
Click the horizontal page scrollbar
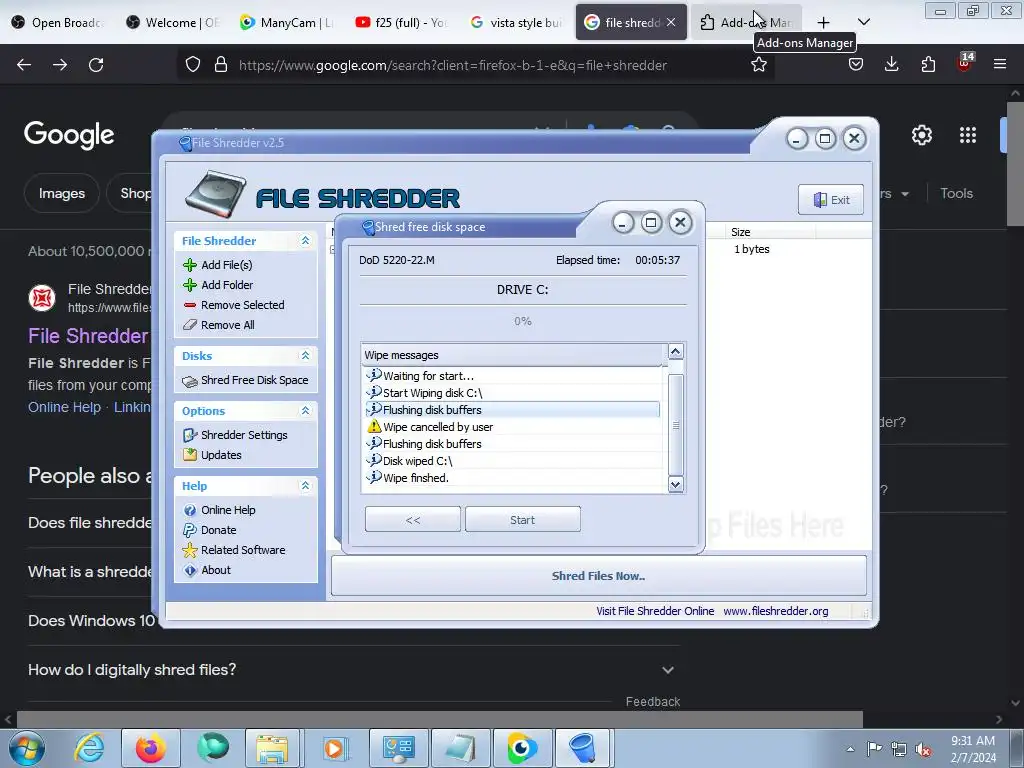[x=440, y=720]
